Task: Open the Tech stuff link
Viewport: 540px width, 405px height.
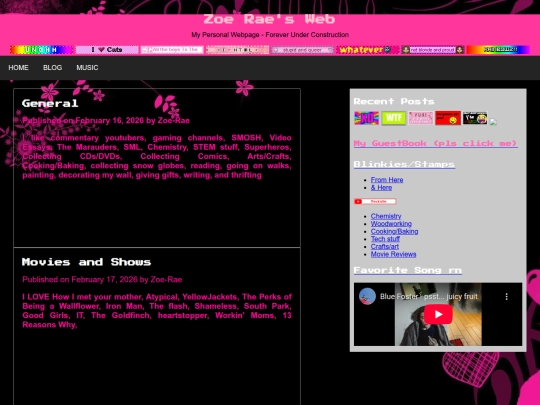Action: [385, 239]
